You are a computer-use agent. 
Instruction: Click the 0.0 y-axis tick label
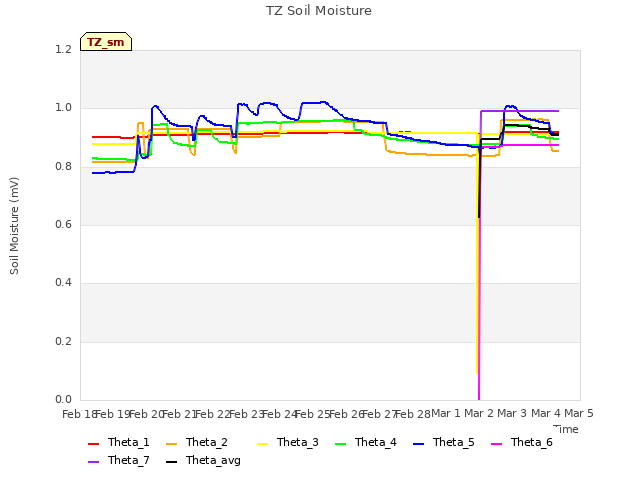[x=63, y=400]
